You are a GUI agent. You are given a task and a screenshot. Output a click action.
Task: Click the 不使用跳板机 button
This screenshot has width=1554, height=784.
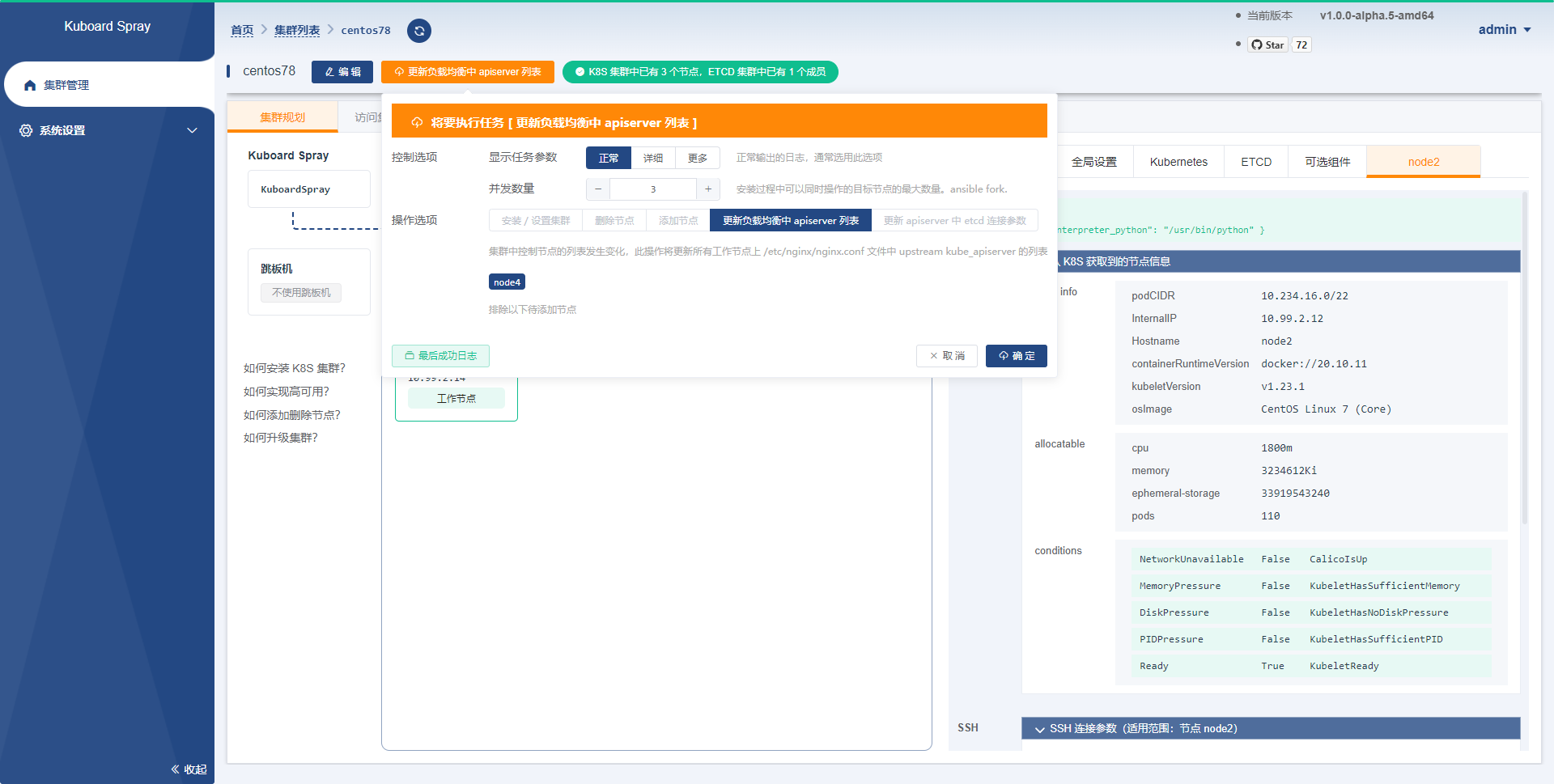click(301, 293)
